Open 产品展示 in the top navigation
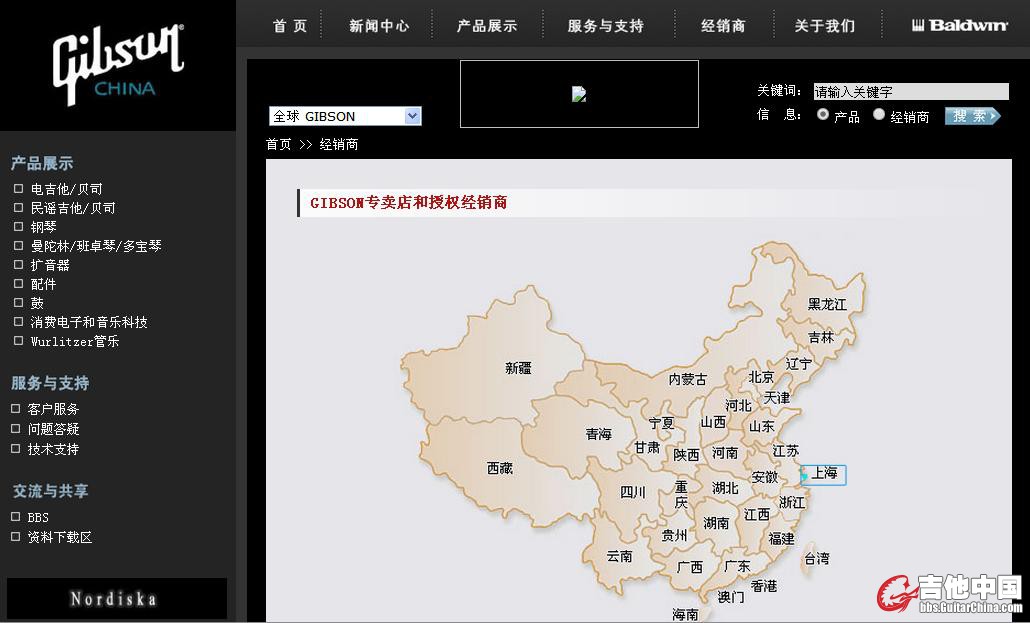The height and width of the screenshot is (623, 1030). click(487, 26)
